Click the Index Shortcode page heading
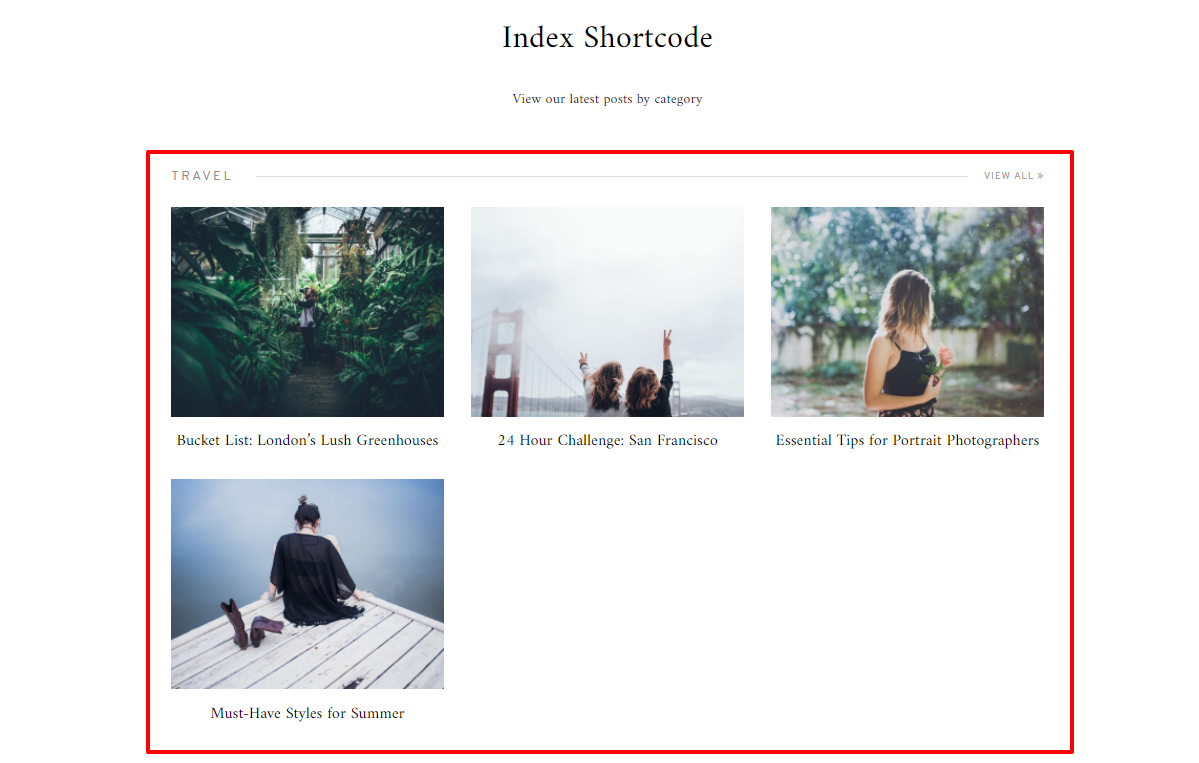Image resolution: width=1199 pixels, height=763 pixels. coord(607,37)
